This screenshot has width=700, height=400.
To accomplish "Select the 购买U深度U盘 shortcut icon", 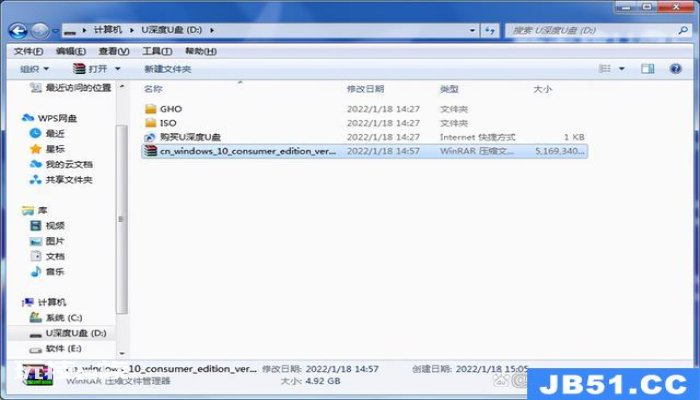I will [150, 137].
